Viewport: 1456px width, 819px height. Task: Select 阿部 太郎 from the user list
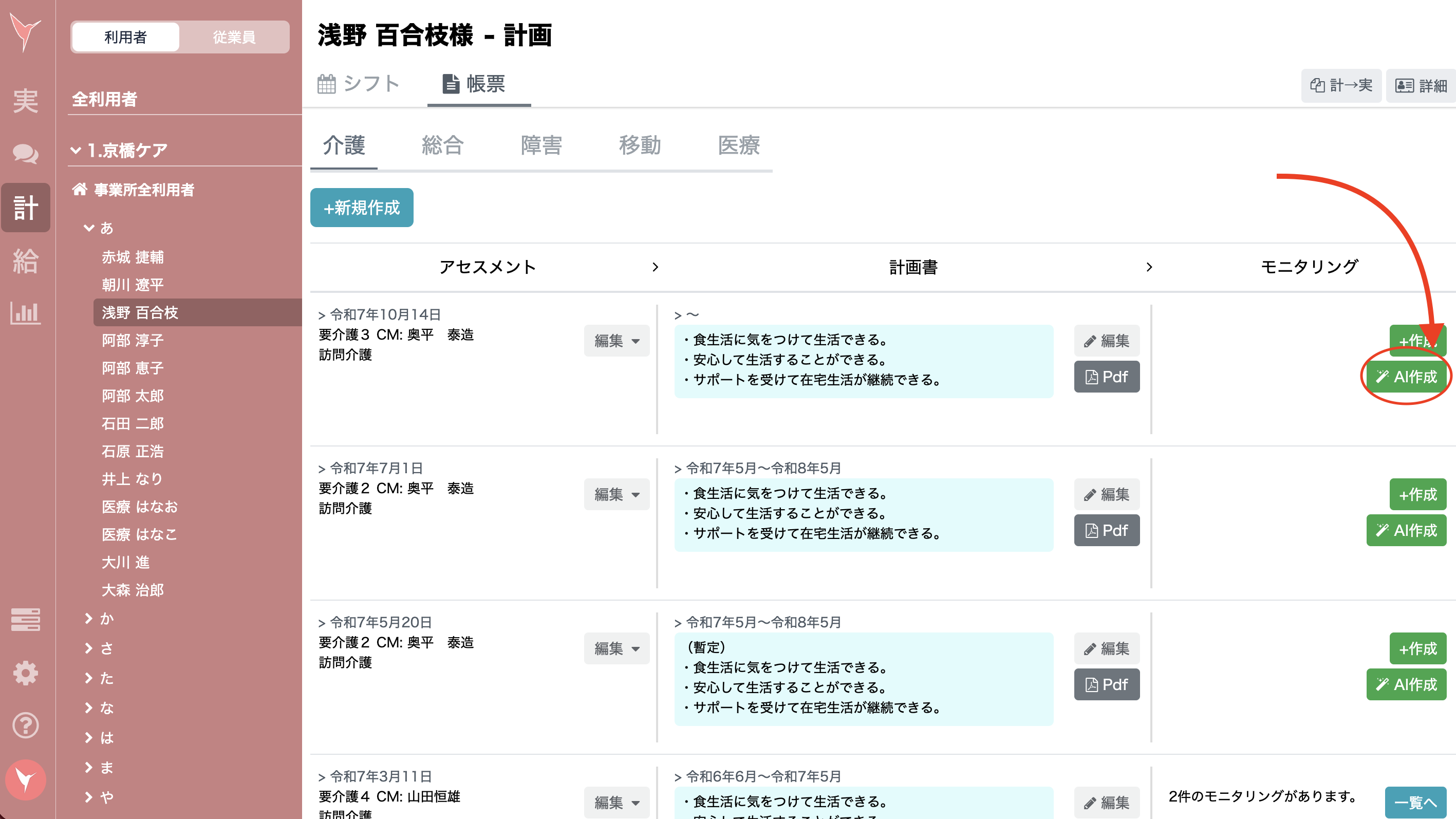coord(133,396)
